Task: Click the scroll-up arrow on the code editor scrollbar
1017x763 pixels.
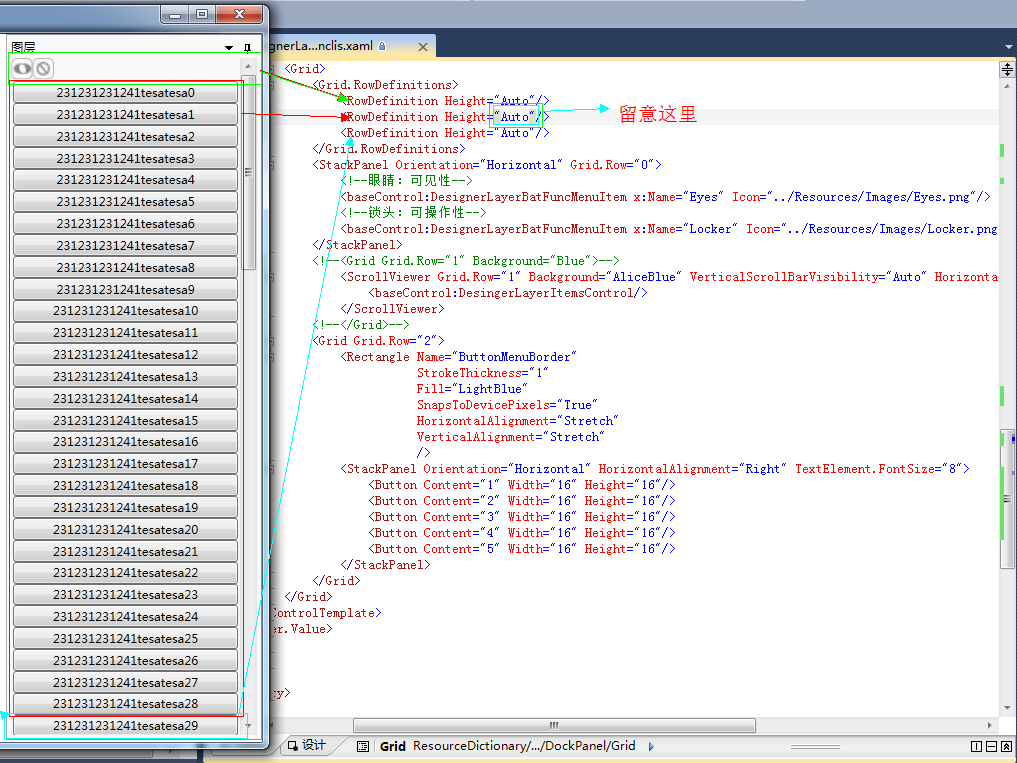Action: [x=1007, y=87]
